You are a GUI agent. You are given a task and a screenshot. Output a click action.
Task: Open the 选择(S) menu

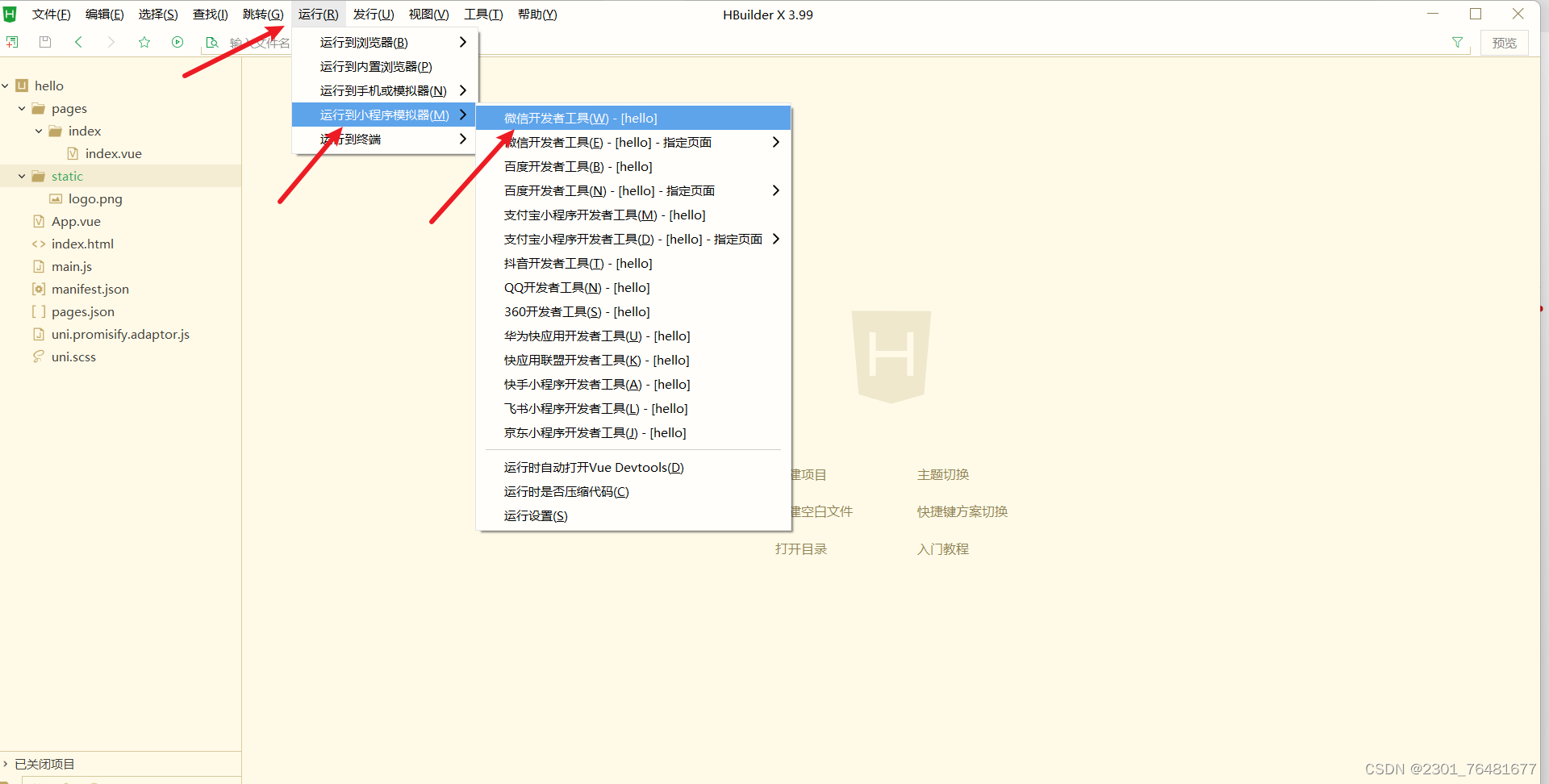point(158,15)
